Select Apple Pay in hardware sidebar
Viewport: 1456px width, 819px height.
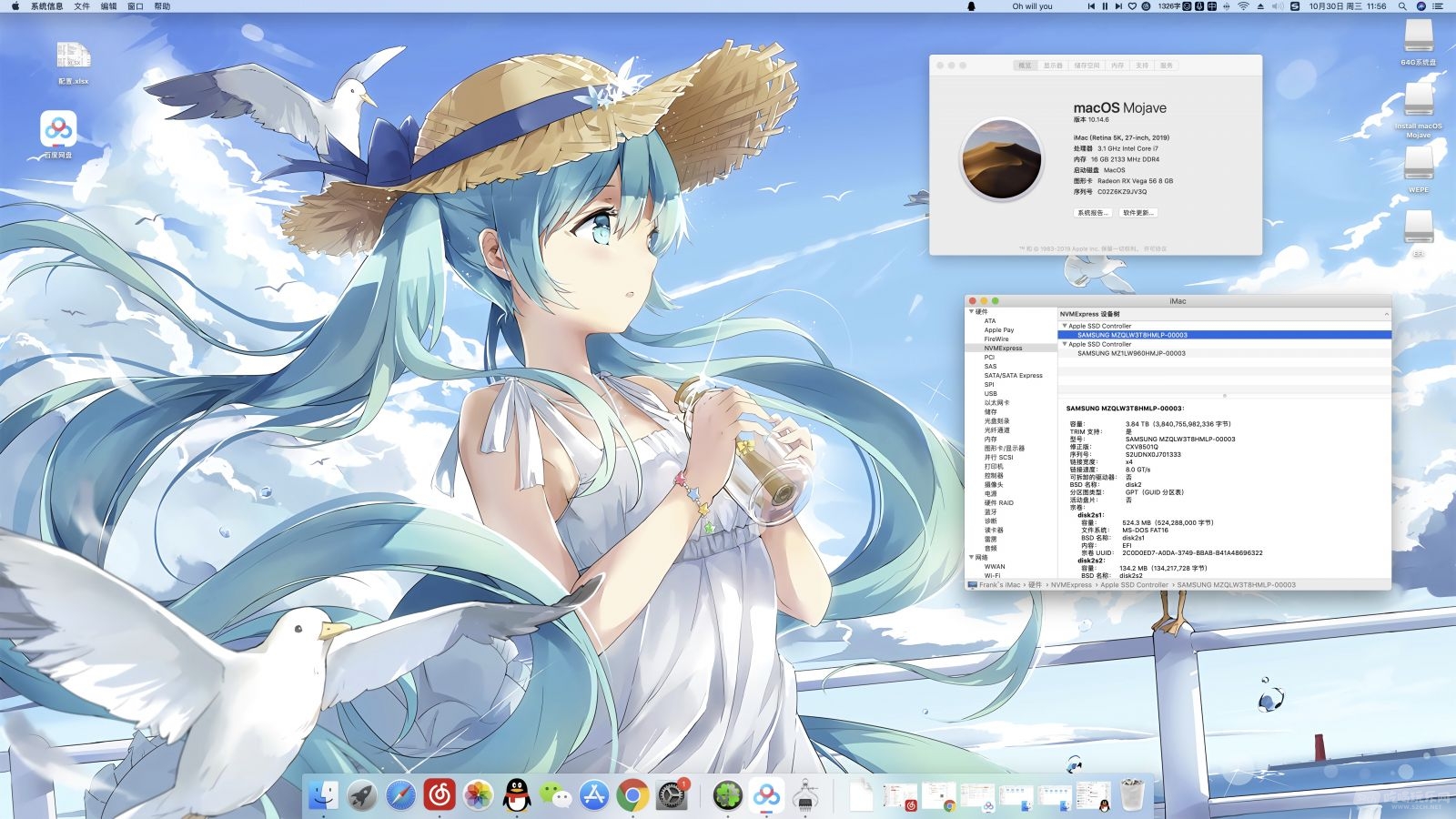[x=998, y=329]
